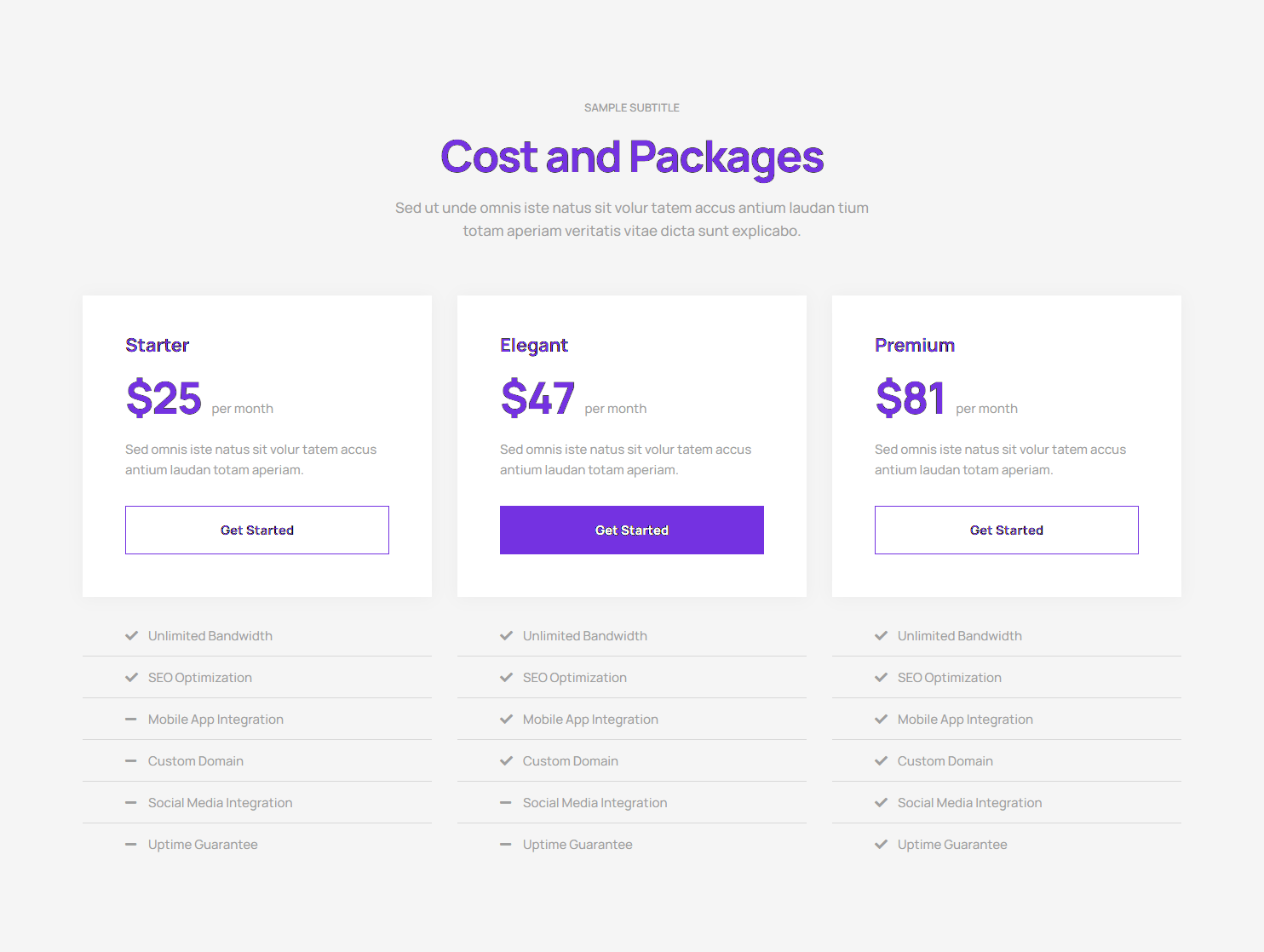Click the $47 price in Elegant card
1264x952 pixels.
pyautogui.click(x=537, y=399)
